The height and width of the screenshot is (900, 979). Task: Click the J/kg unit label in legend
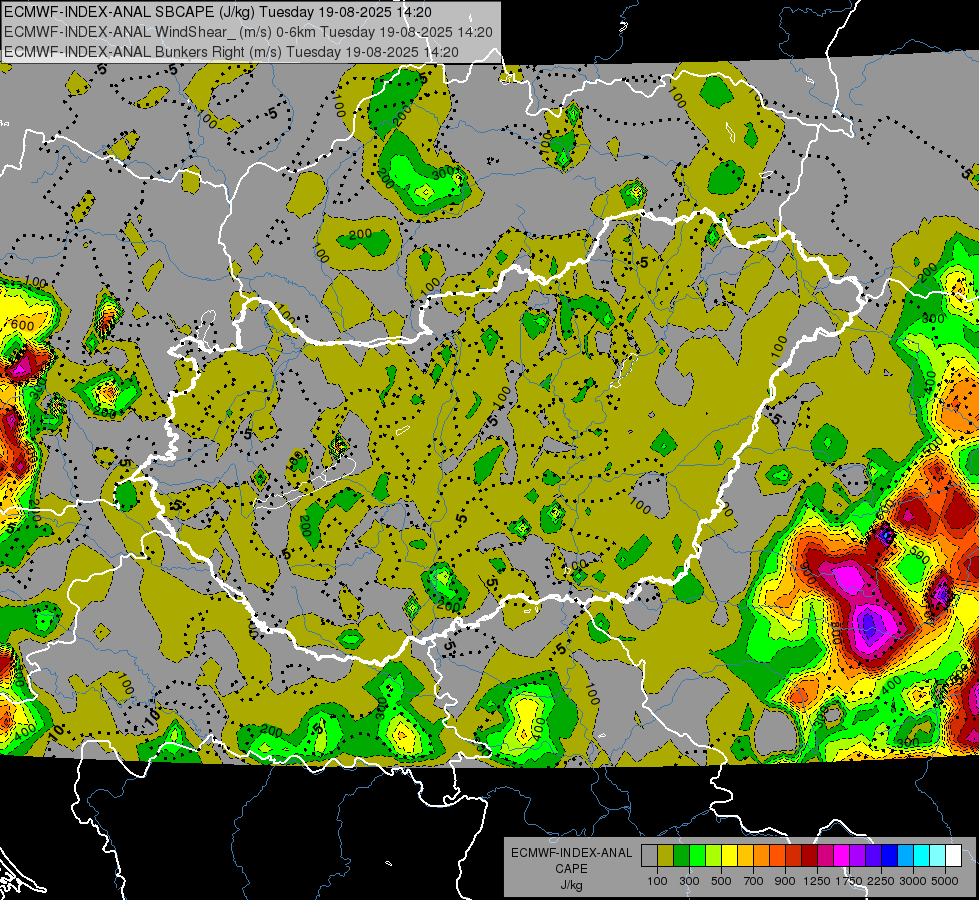pos(571,885)
